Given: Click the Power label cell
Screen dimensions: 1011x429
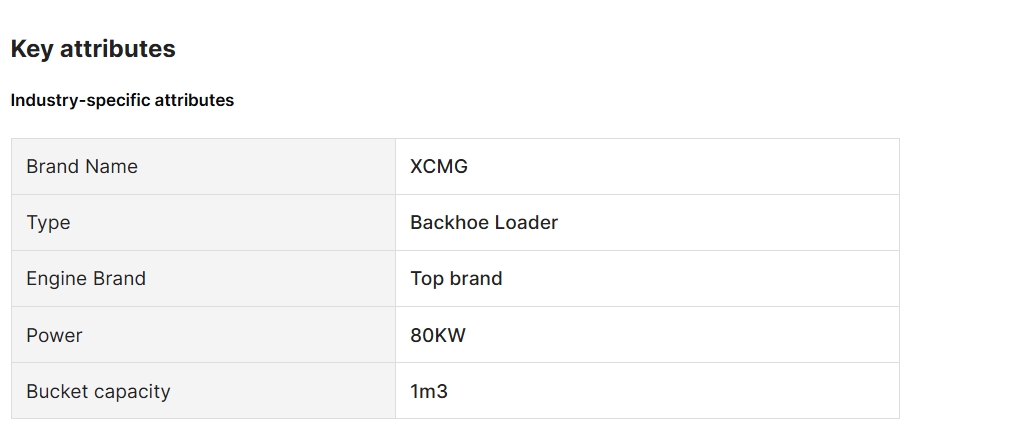Looking at the screenshot, I should (203, 335).
